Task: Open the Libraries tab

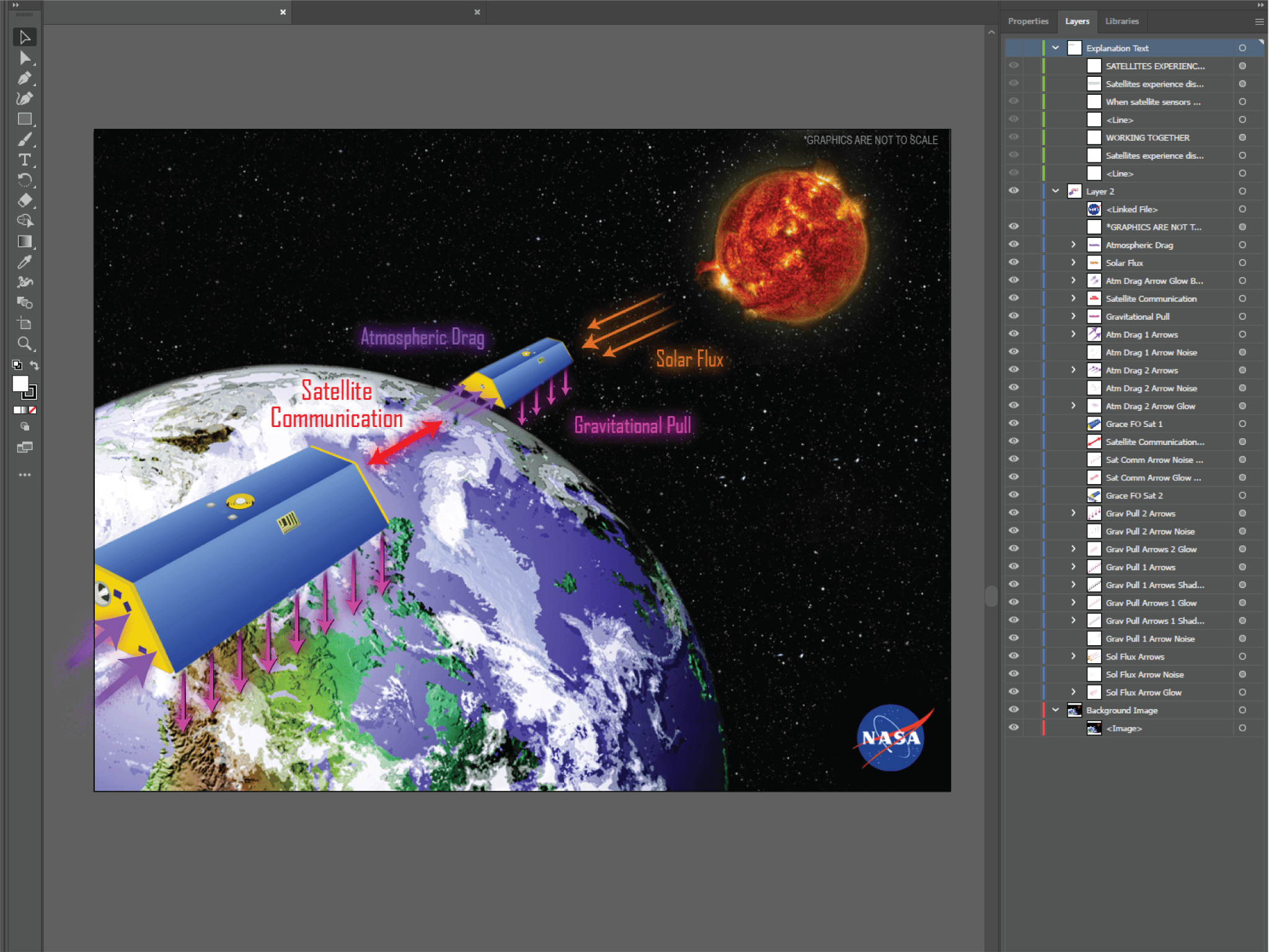Action: click(x=1121, y=21)
